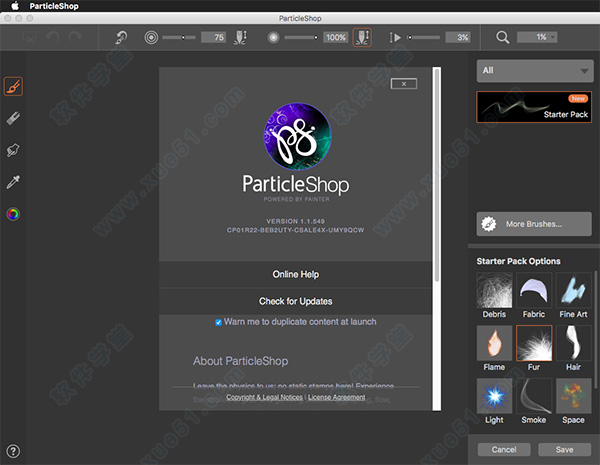The width and height of the screenshot is (600, 465).
Task: Open the zoom level dropdown showing 1%
Action: (x=537, y=37)
